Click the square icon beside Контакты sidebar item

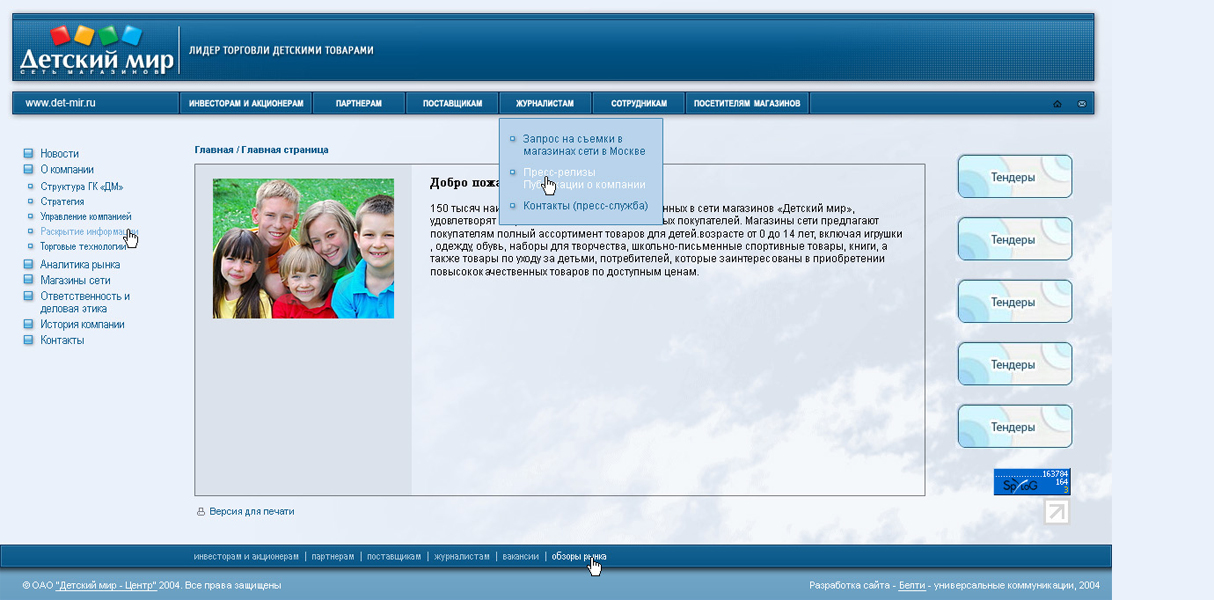click(29, 341)
